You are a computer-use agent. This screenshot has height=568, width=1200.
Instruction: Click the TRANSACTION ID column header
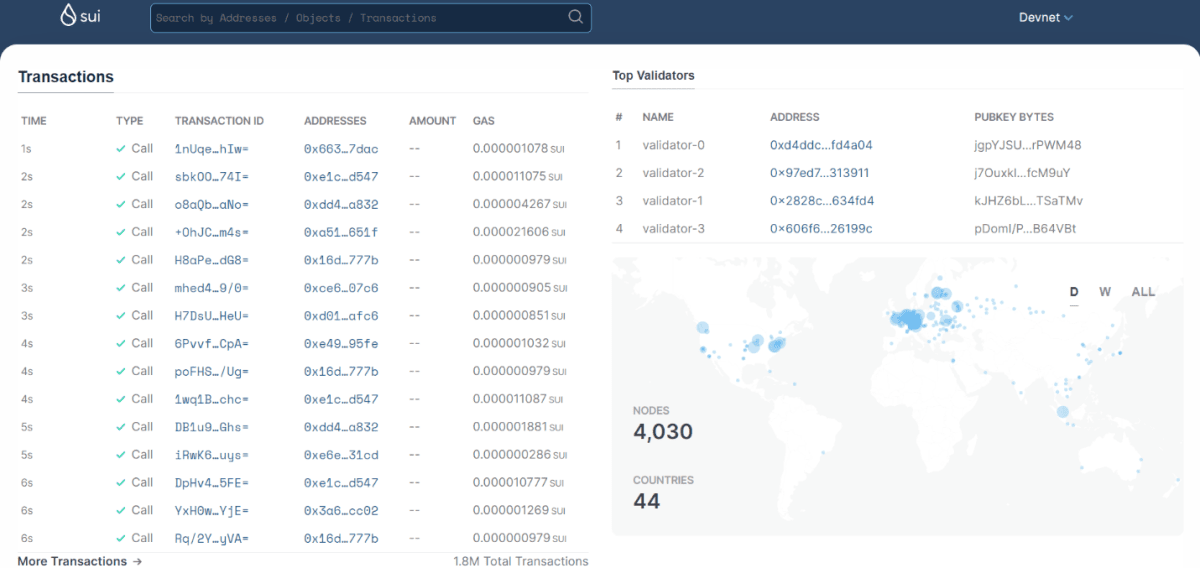coord(219,121)
